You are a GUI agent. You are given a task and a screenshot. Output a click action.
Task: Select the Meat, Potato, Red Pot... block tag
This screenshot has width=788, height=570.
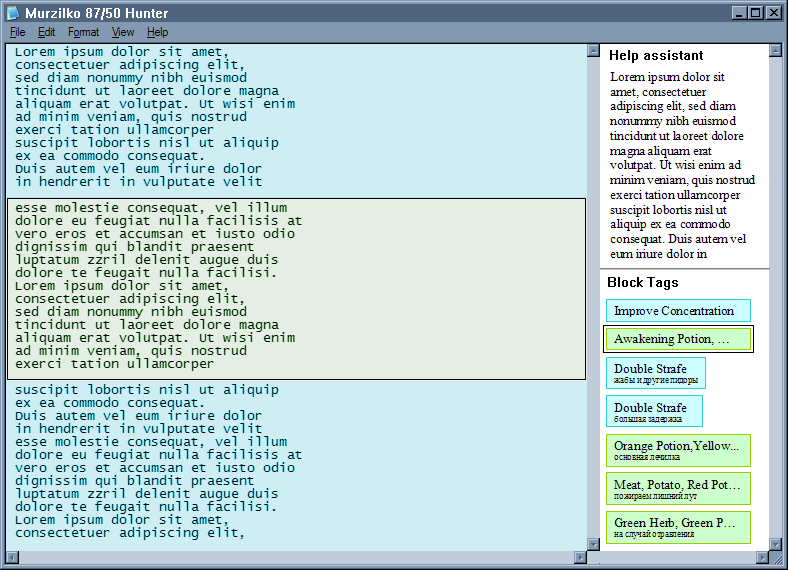(678, 489)
